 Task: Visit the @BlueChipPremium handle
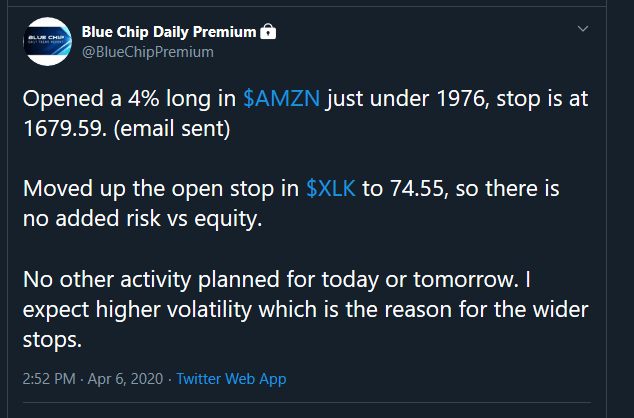[x=148, y=52]
